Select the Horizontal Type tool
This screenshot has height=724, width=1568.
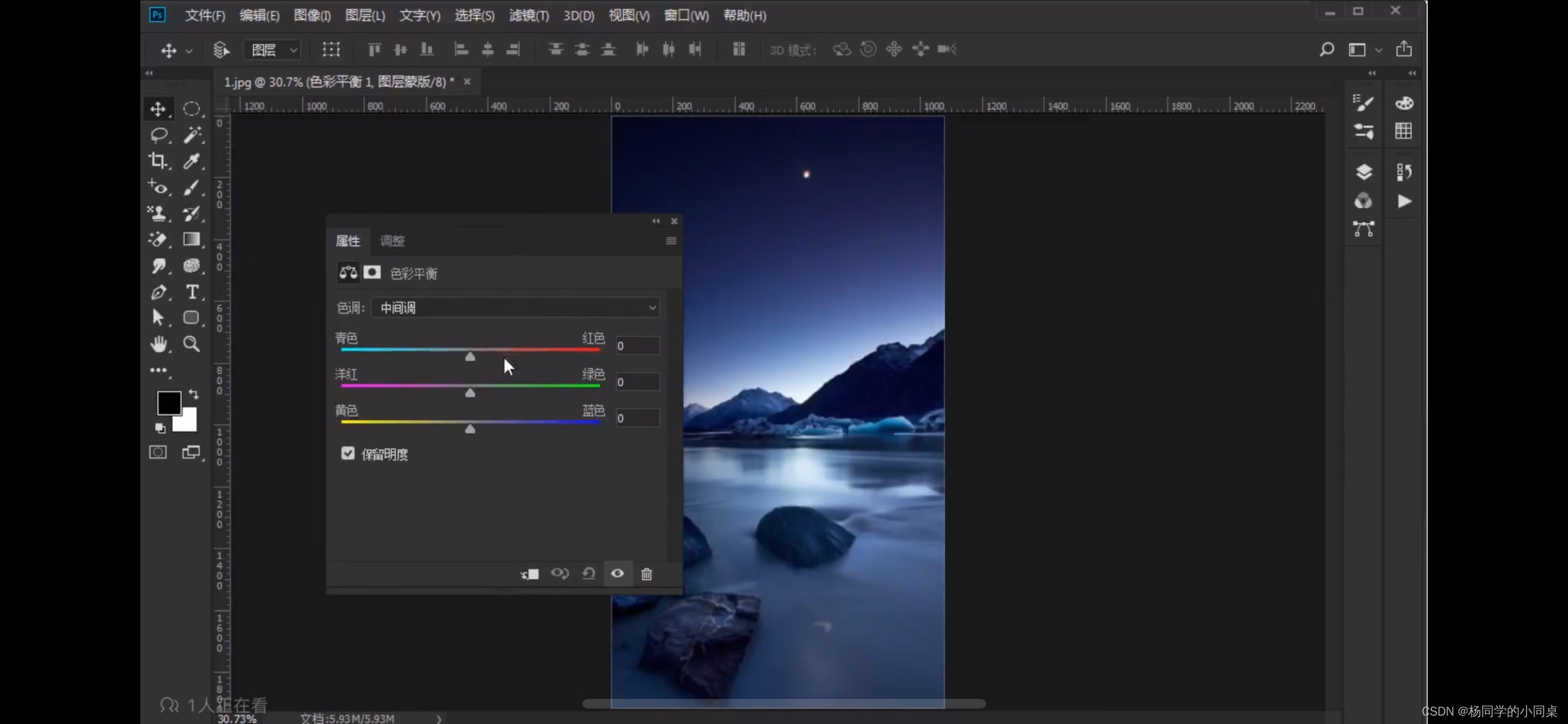[192, 292]
